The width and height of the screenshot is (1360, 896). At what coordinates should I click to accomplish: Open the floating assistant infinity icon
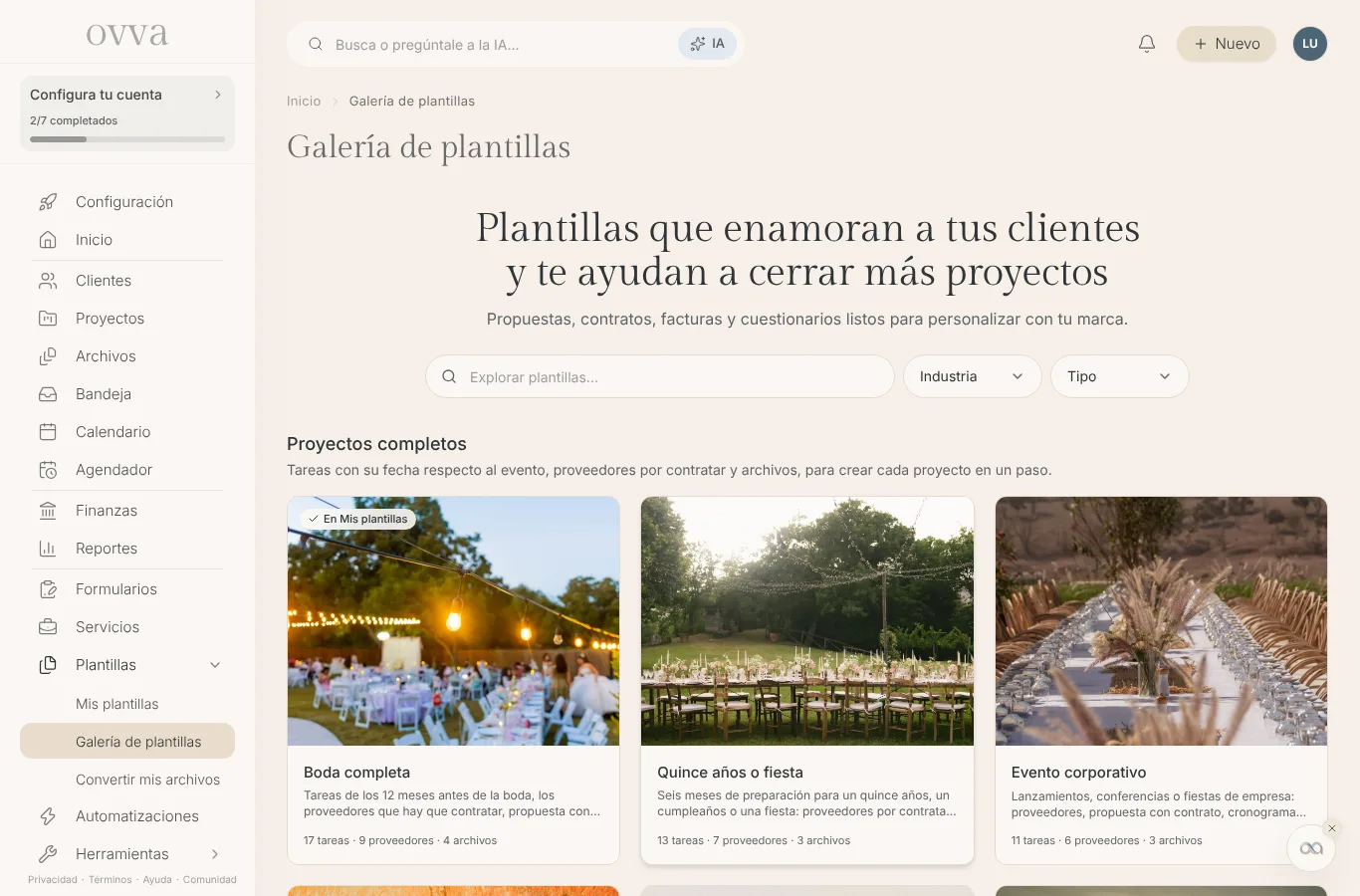pyautogui.click(x=1311, y=848)
